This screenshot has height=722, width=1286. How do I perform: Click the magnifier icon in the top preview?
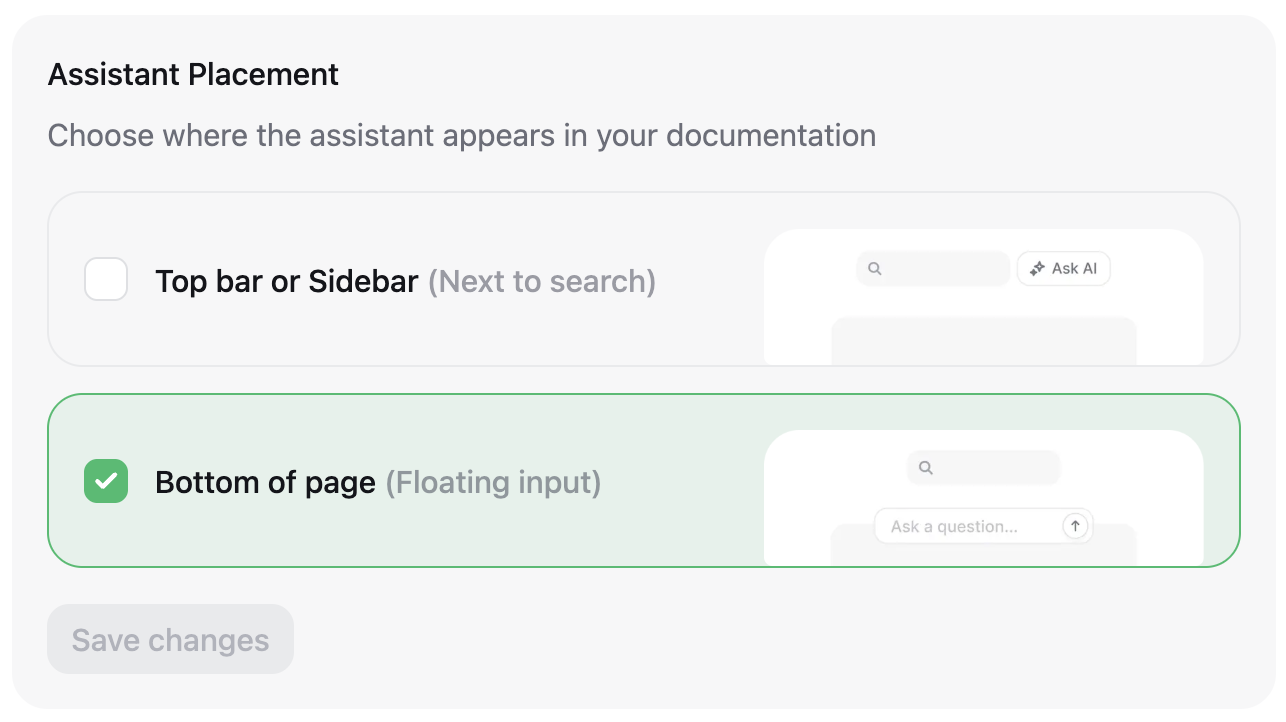(874, 268)
